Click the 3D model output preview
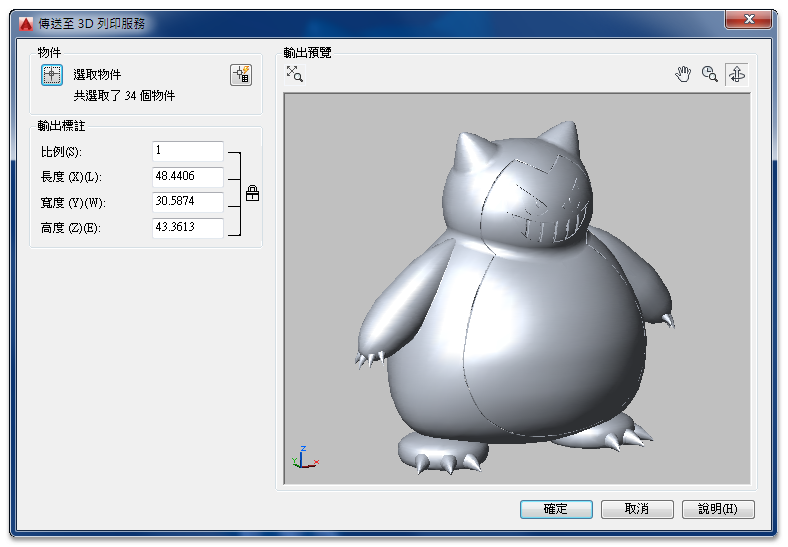The image size is (788, 547). point(517,289)
